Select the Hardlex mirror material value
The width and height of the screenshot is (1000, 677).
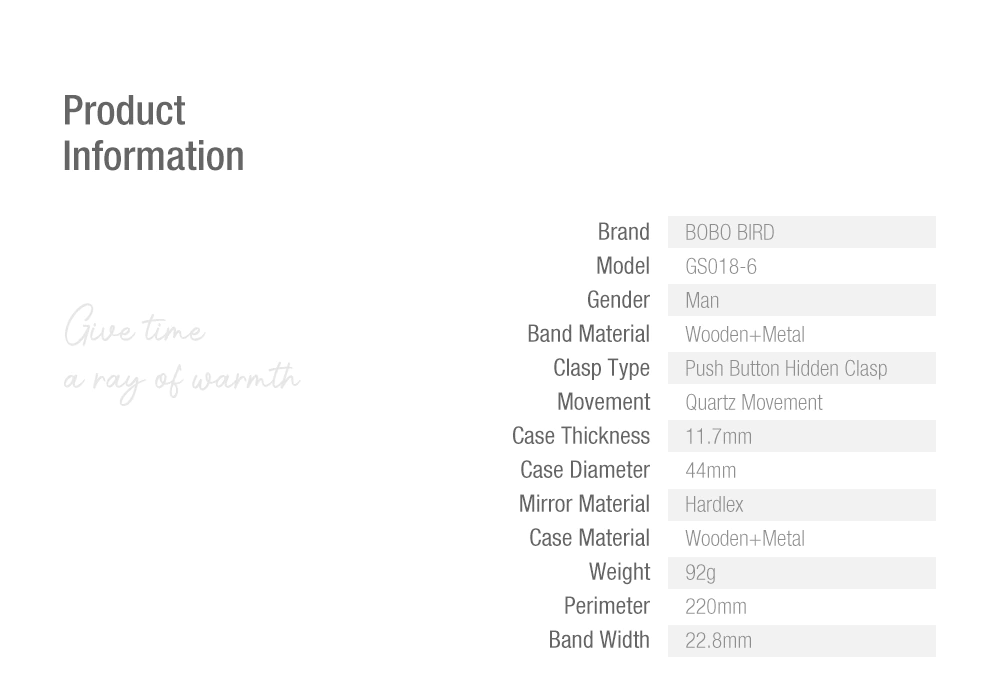714,505
